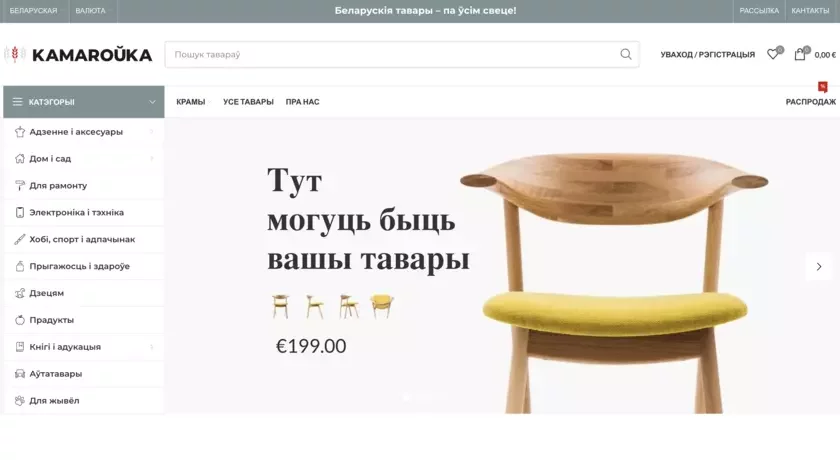Click the Электроніка і тэхніка phone icon
Screen dimensions: 840x460
[20, 213]
